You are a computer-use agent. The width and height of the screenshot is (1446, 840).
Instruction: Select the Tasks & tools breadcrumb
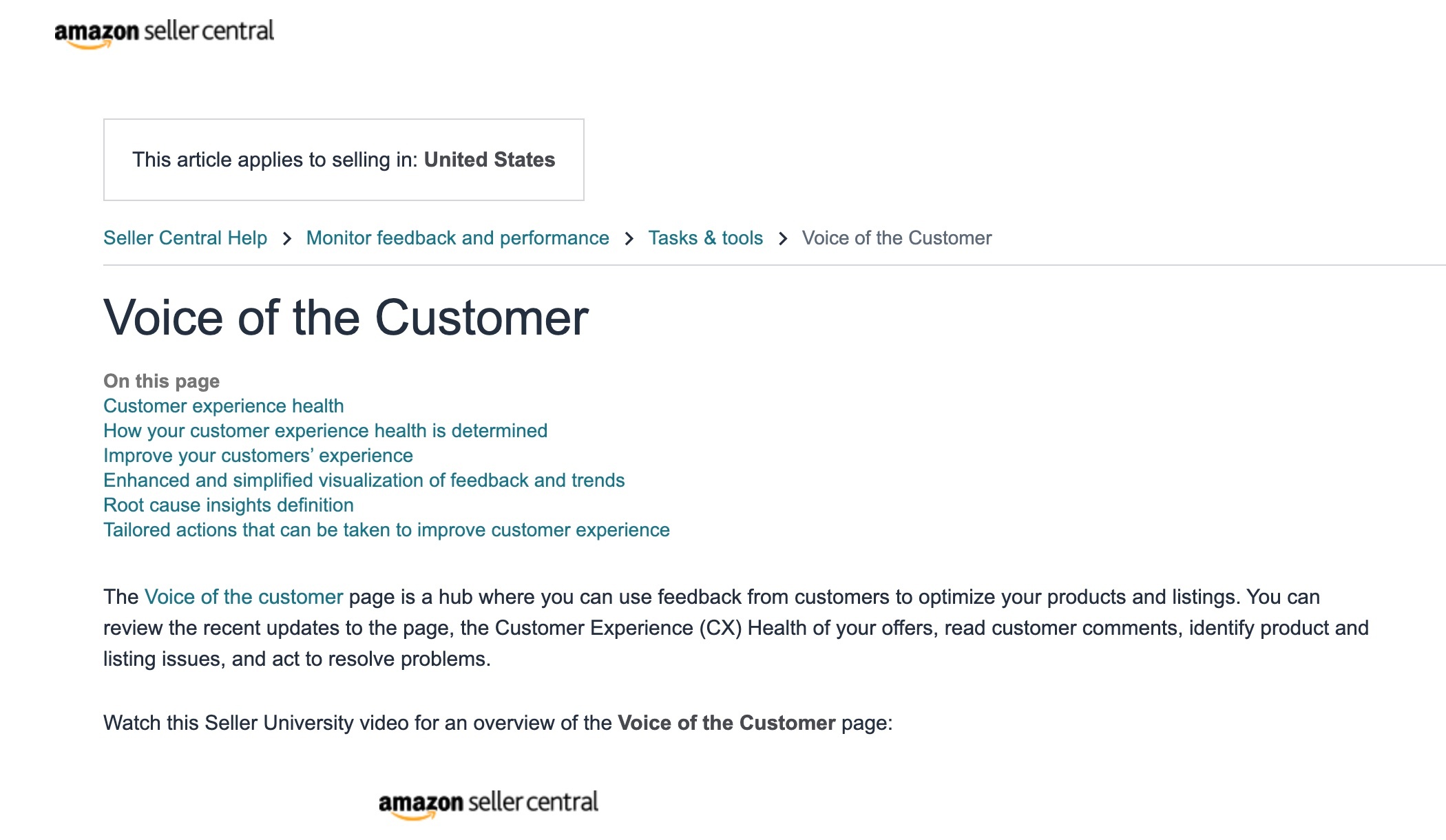tap(706, 238)
